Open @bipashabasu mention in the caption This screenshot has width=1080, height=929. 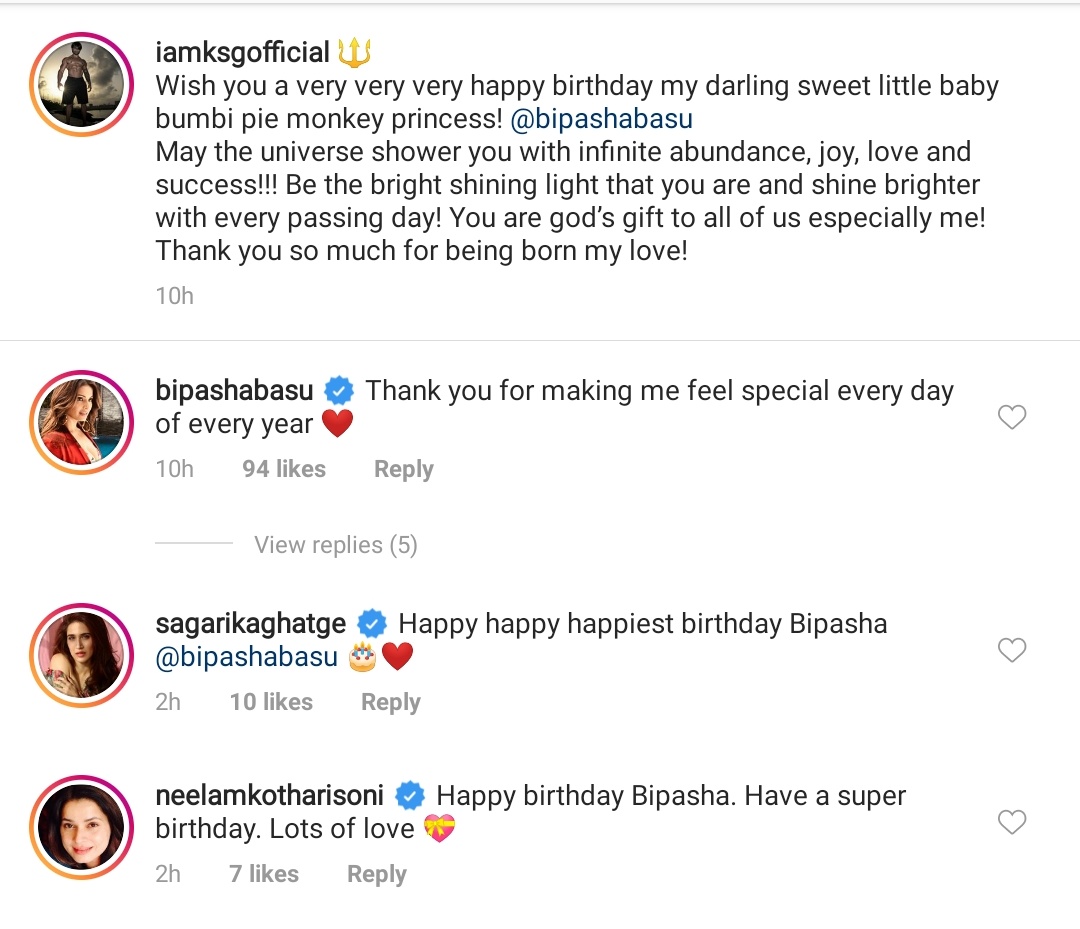tap(601, 119)
